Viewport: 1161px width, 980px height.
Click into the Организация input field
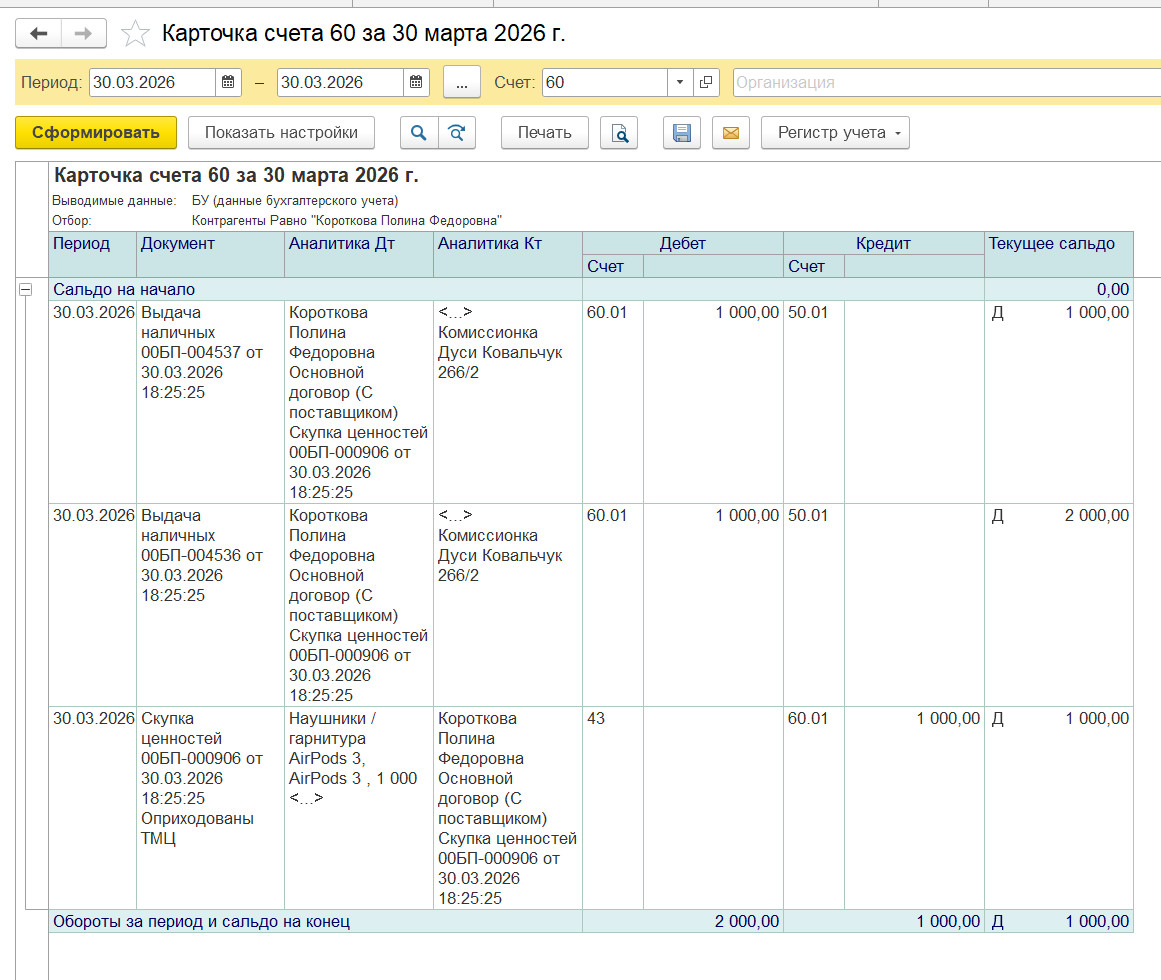coord(945,83)
